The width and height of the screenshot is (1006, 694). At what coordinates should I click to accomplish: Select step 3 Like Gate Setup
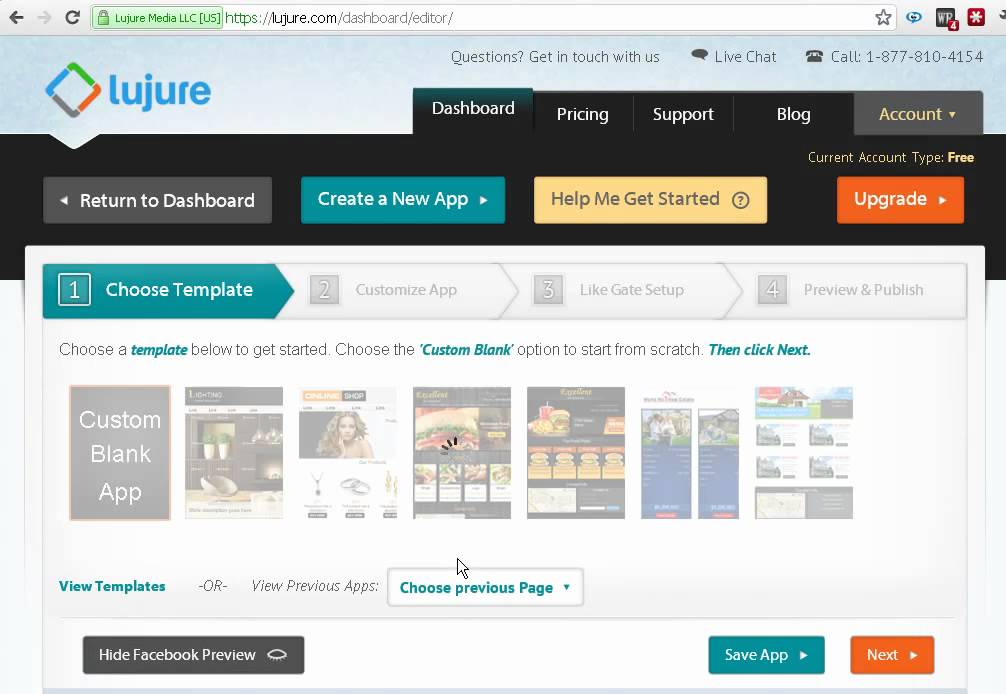pyautogui.click(x=622, y=291)
